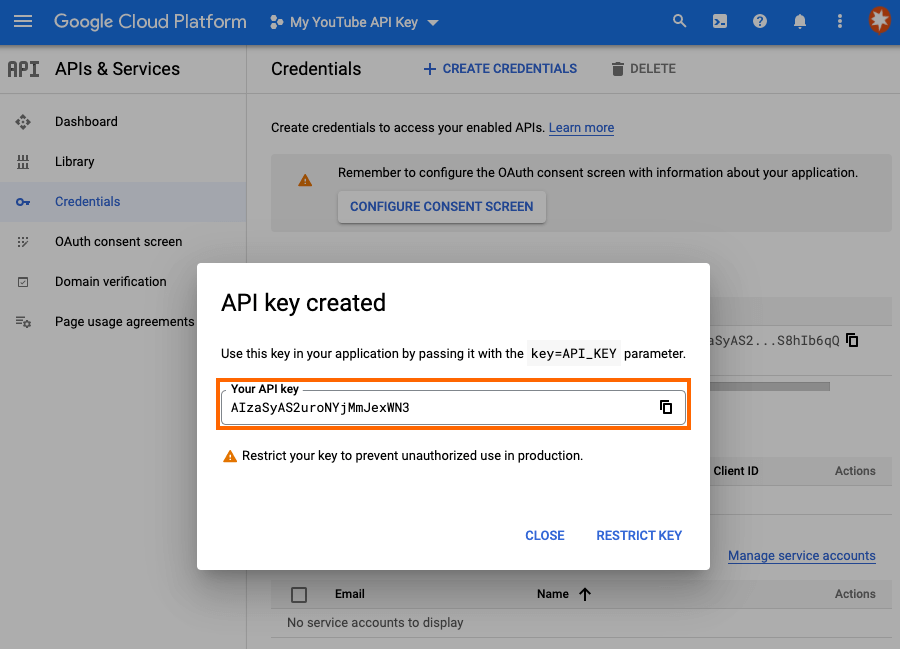Click the search magnifier icon
This screenshot has width=900, height=649.
tap(680, 22)
